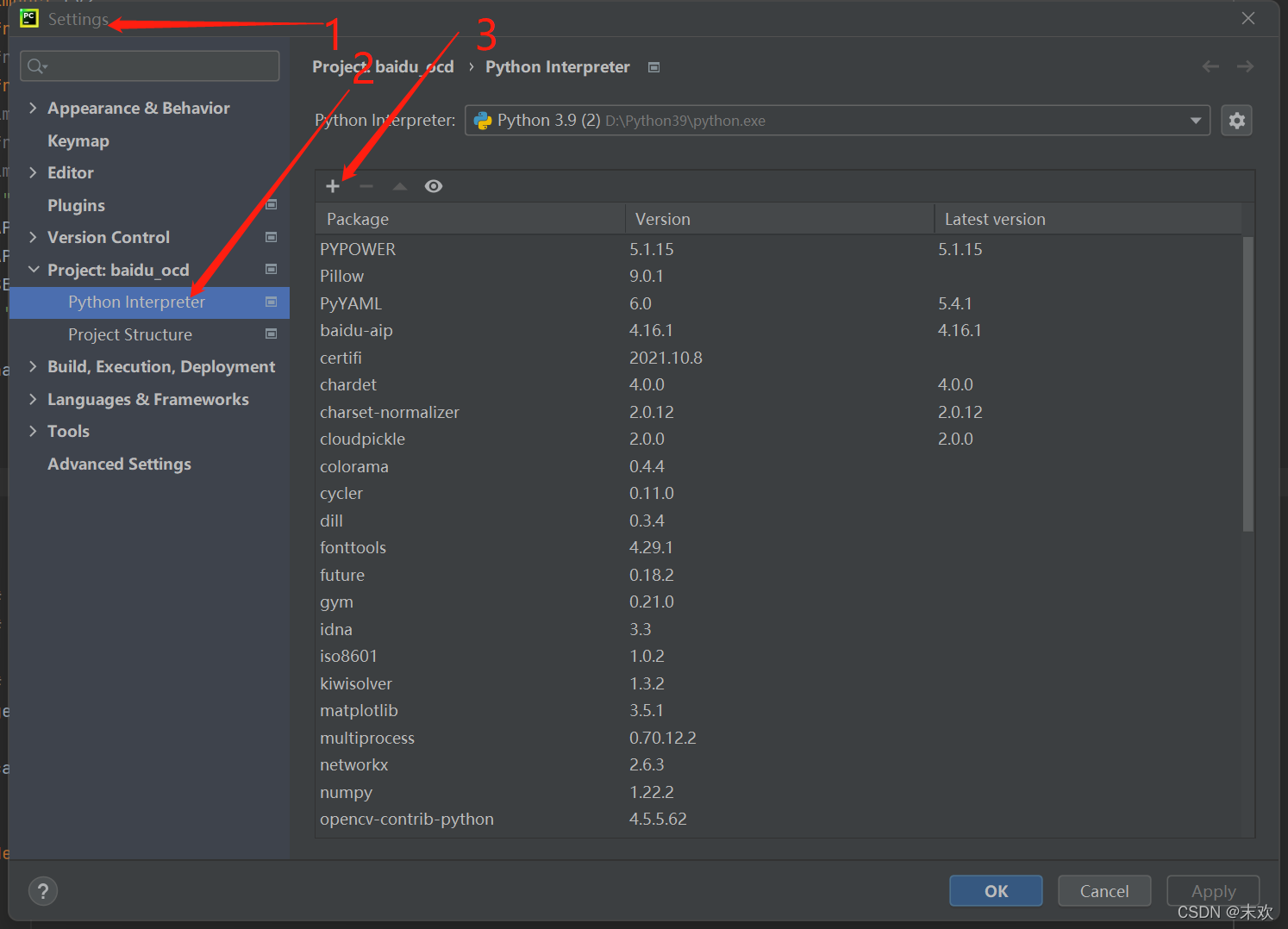Select the numpy package row
The width and height of the screenshot is (1288, 929).
(x=779, y=792)
